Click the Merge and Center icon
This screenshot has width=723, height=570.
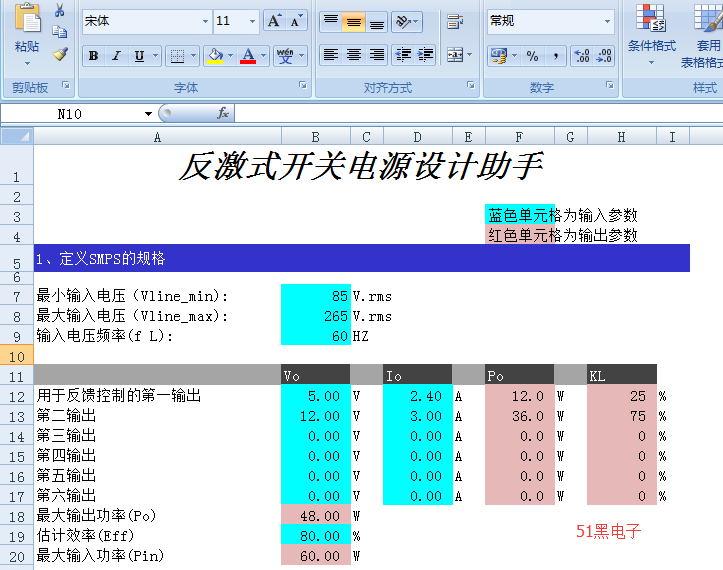(456, 55)
